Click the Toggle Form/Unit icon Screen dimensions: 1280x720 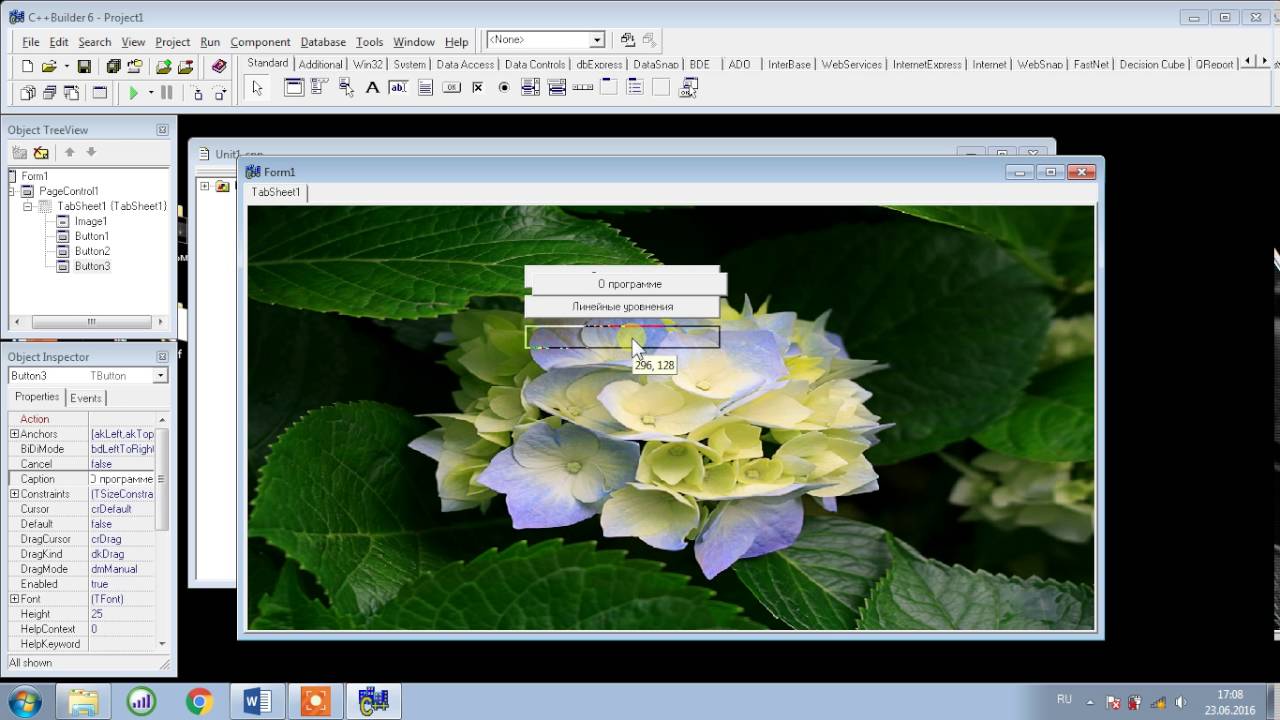pos(71,93)
